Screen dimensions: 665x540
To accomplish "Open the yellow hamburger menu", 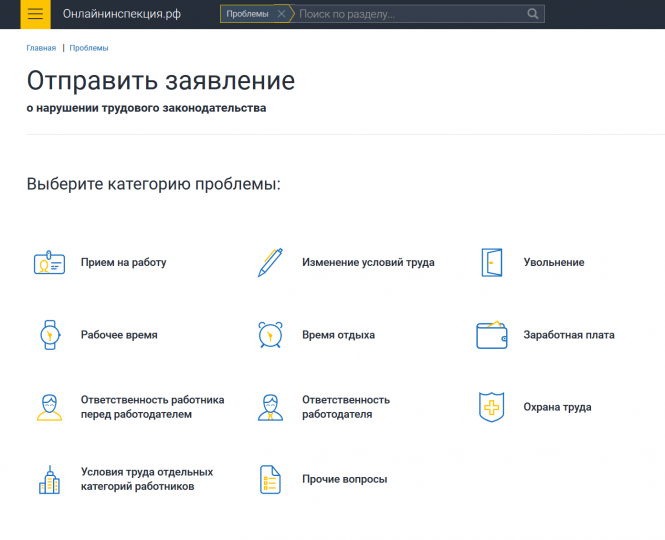I will click(x=35, y=14).
